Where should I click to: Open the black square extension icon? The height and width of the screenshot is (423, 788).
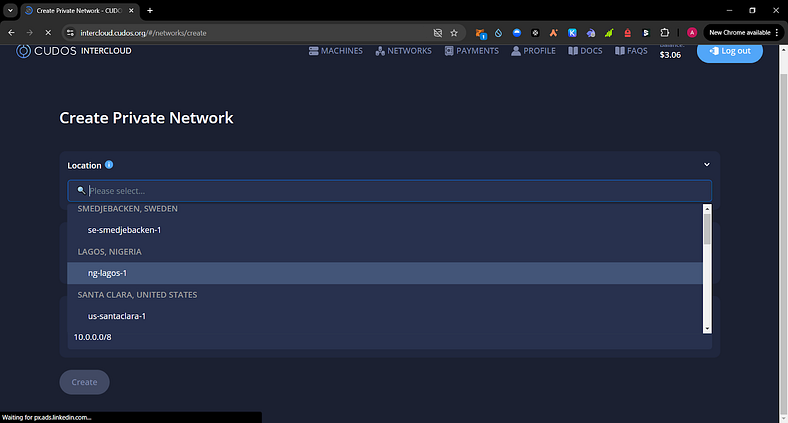[535, 33]
